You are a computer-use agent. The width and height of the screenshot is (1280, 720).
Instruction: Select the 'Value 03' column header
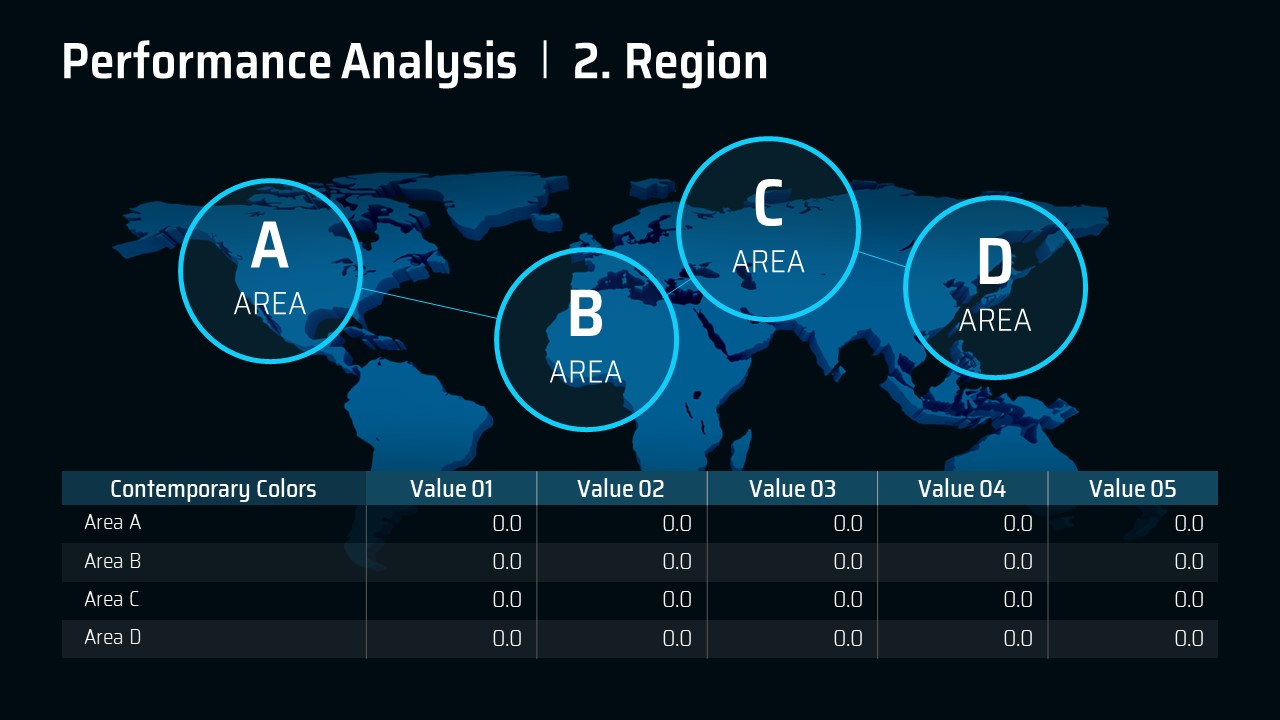[x=792, y=489]
